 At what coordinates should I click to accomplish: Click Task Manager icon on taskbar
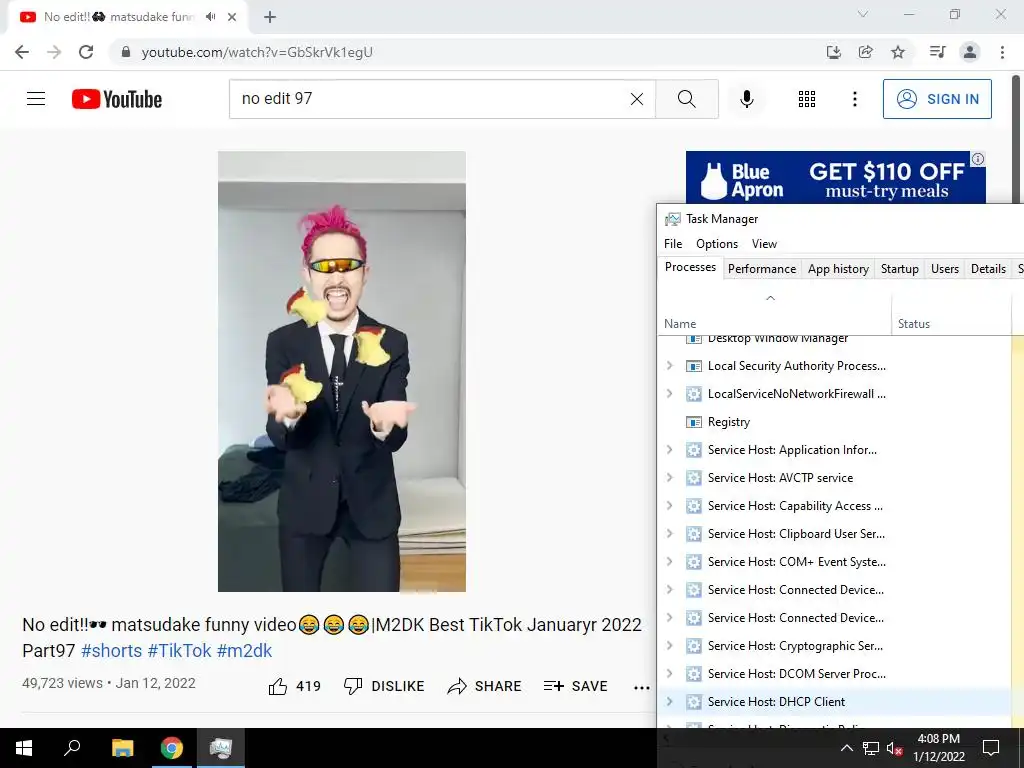(x=221, y=748)
